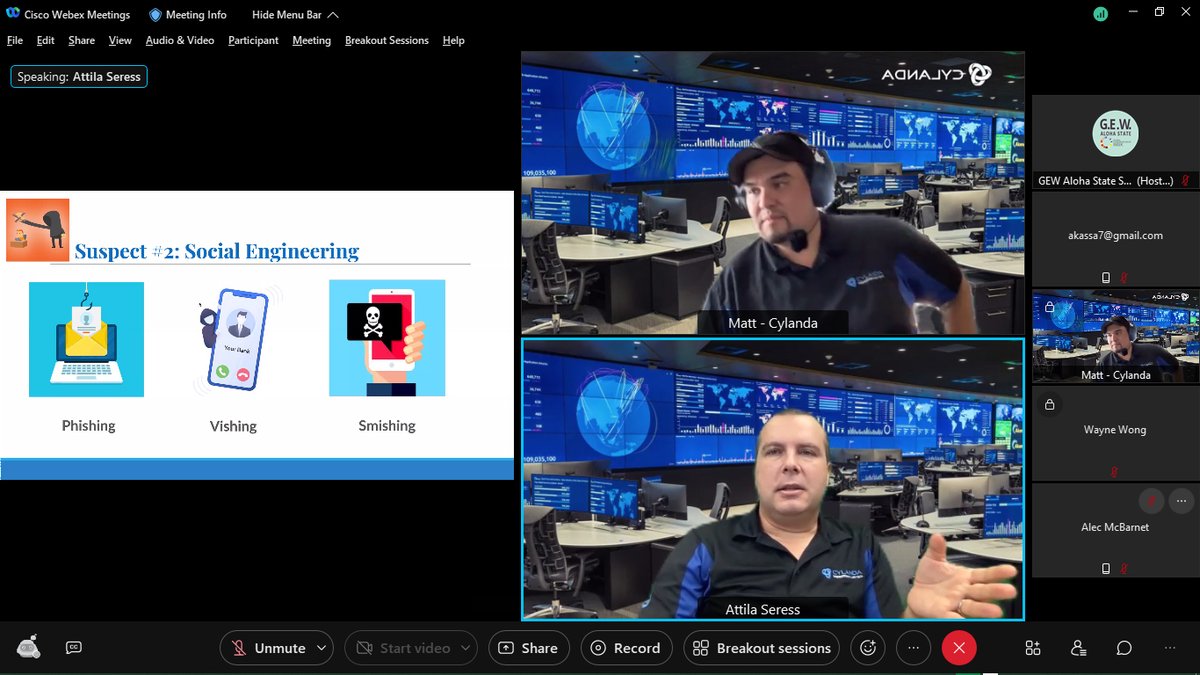The height and width of the screenshot is (675, 1200).
Task: Open the Breakout Sessions menu
Action: [387, 41]
